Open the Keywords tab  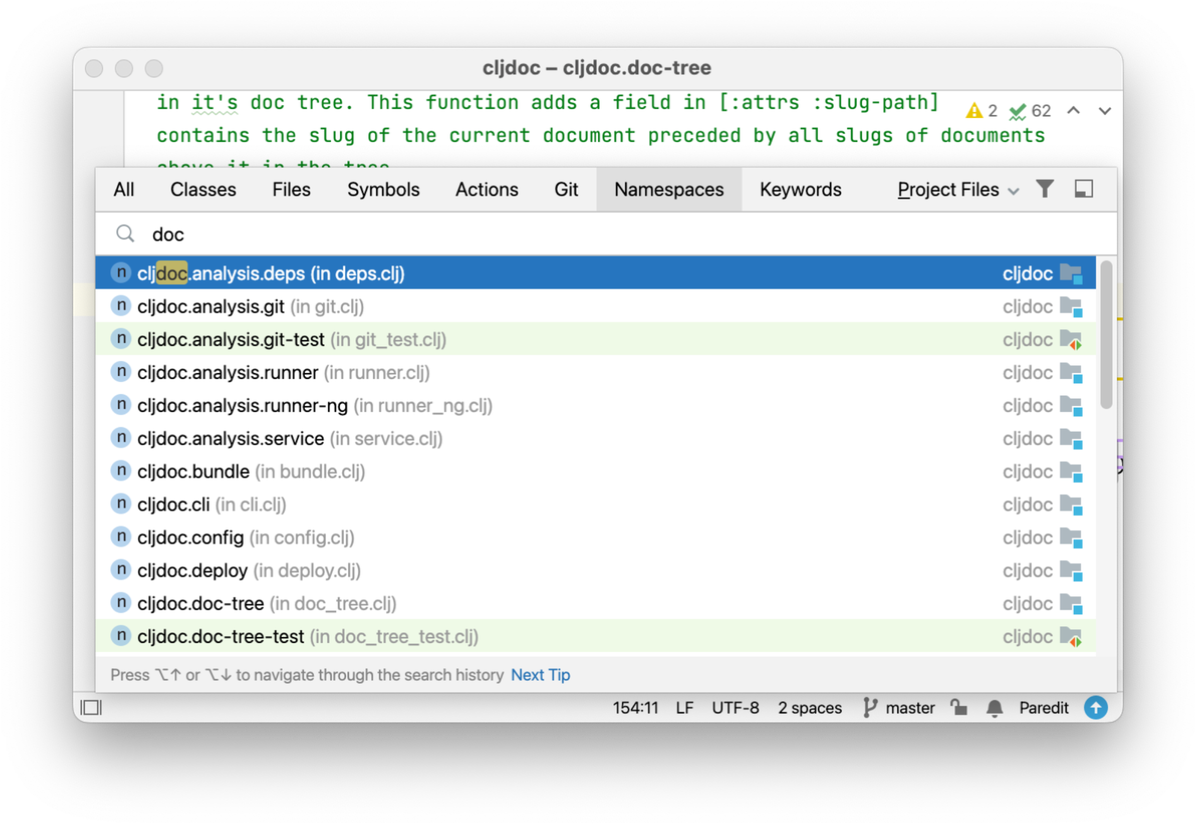pyautogui.click(x=800, y=189)
